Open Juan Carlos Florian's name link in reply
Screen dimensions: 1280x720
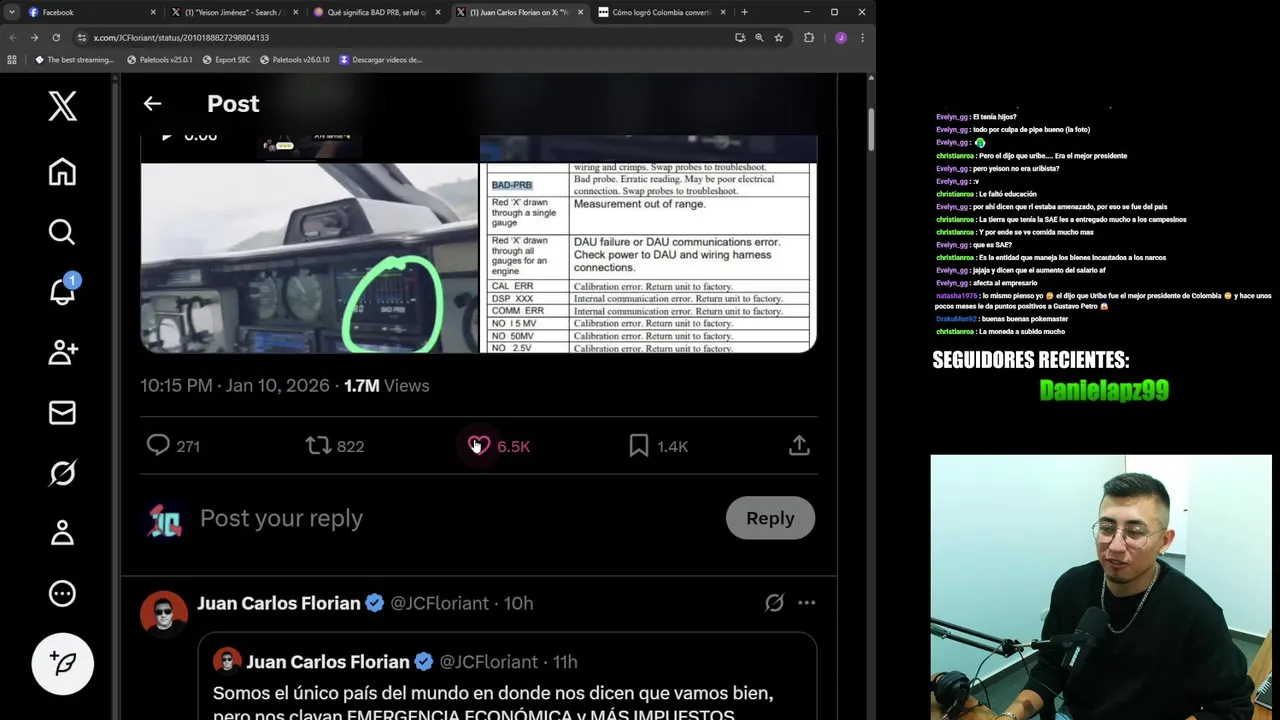point(278,603)
